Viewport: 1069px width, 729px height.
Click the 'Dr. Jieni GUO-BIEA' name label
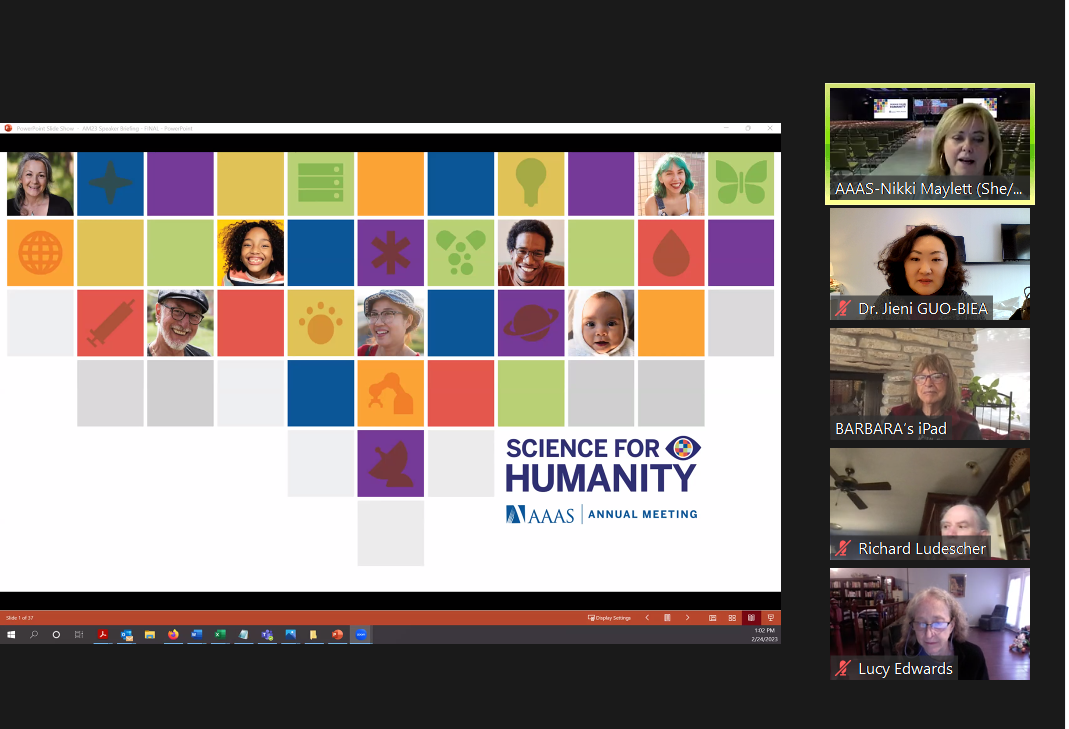[922, 309]
